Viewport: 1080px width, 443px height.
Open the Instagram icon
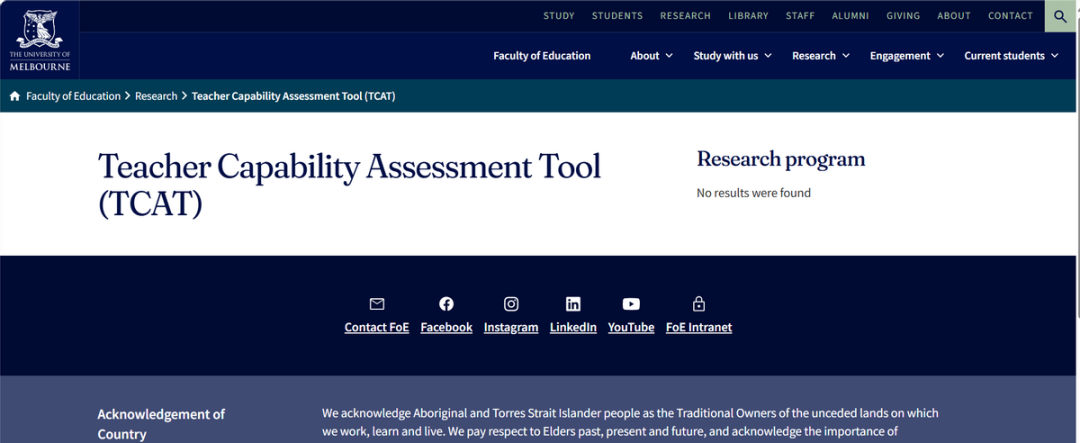pos(511,304)
